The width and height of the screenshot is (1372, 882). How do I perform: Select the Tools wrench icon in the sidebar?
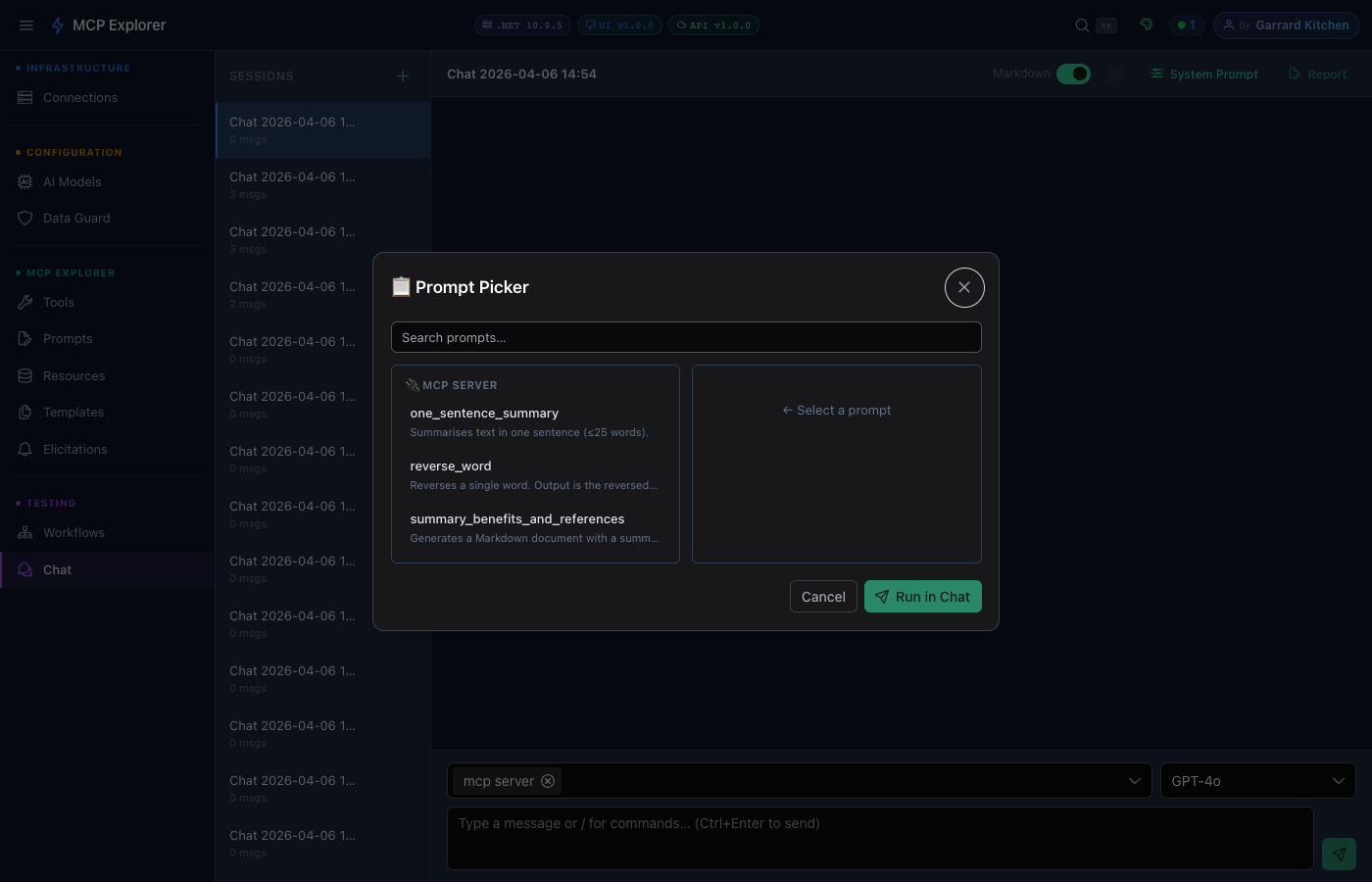(24, 302)
